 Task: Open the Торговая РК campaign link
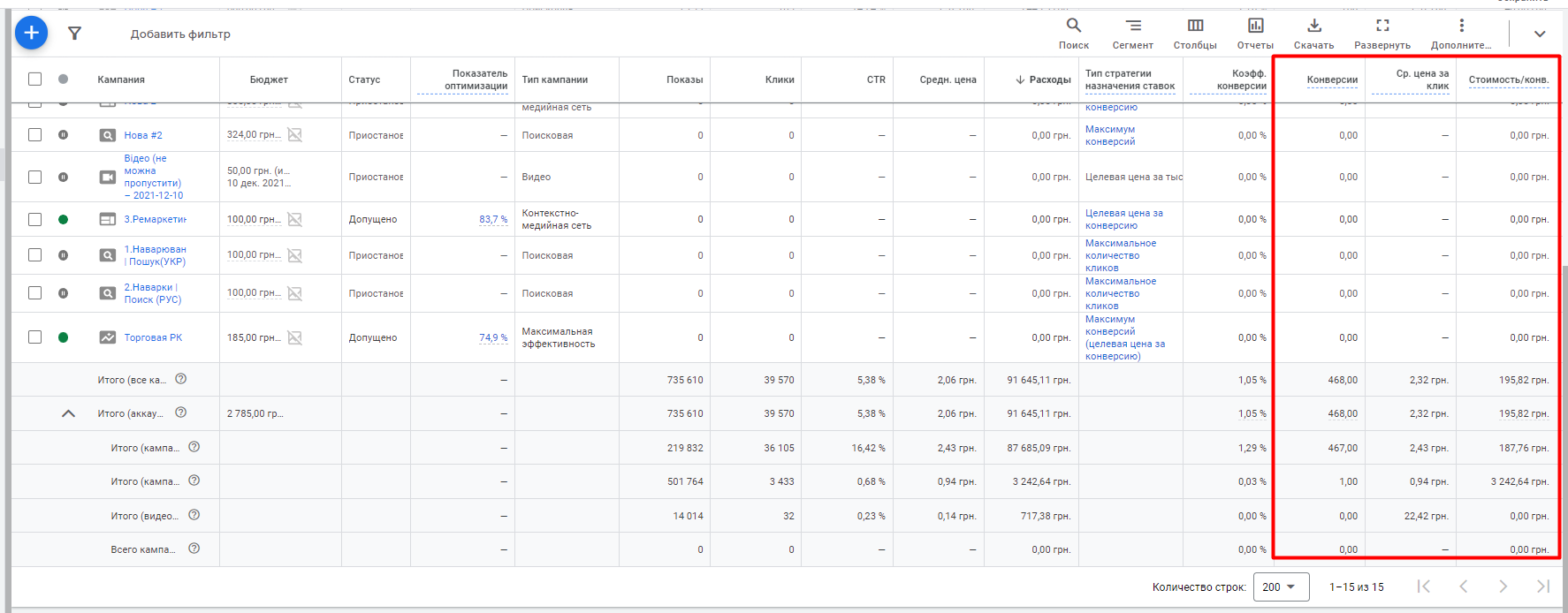(x=153, y=337)
